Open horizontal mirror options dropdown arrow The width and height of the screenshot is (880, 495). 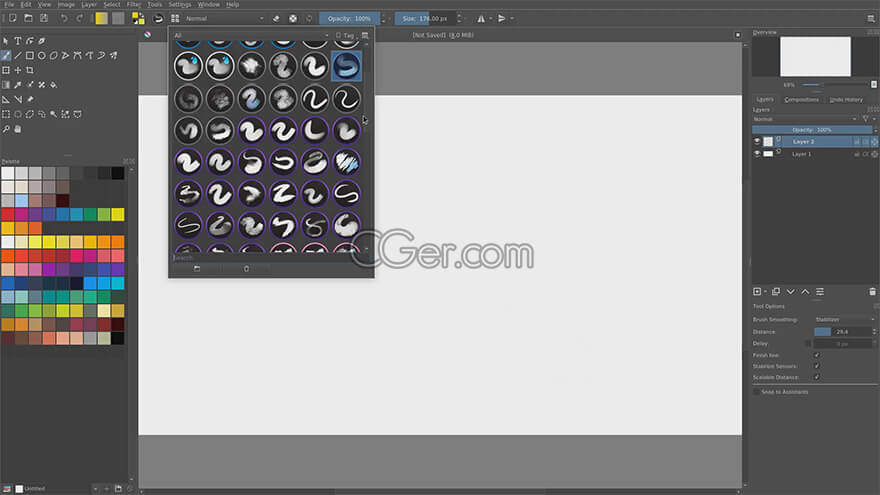tap(491, 19)
